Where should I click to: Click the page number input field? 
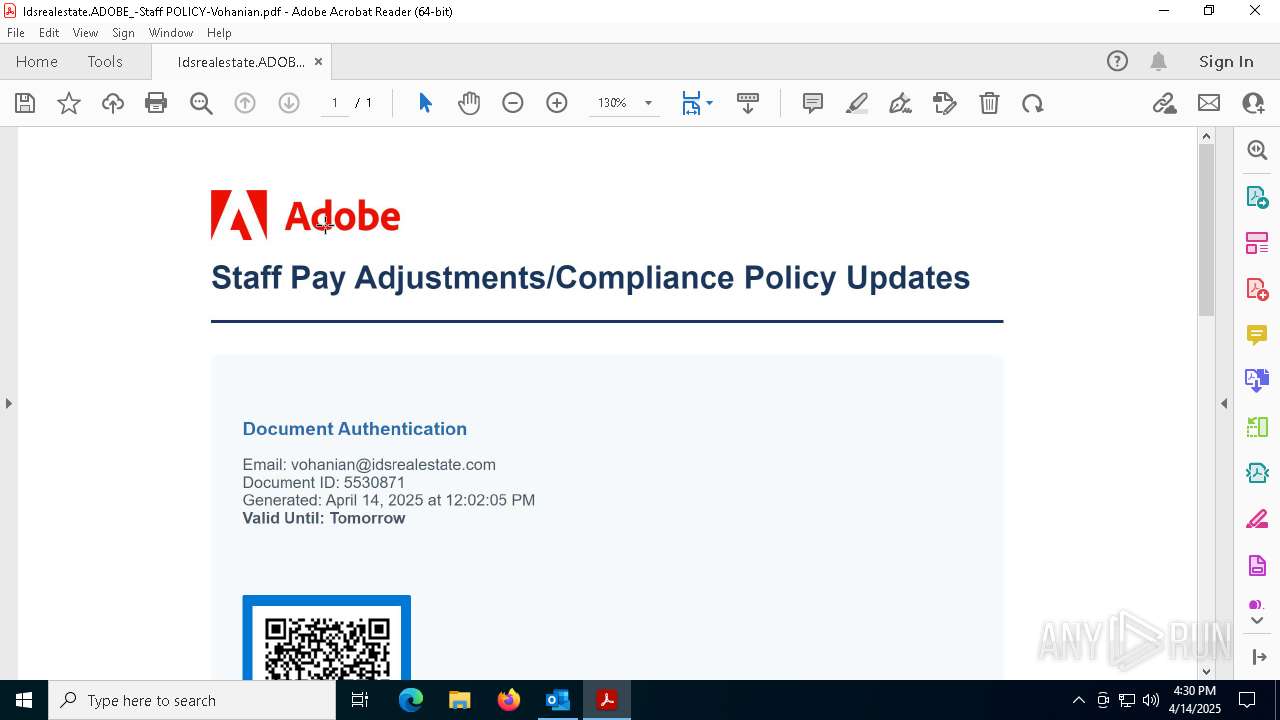[335, 103]
